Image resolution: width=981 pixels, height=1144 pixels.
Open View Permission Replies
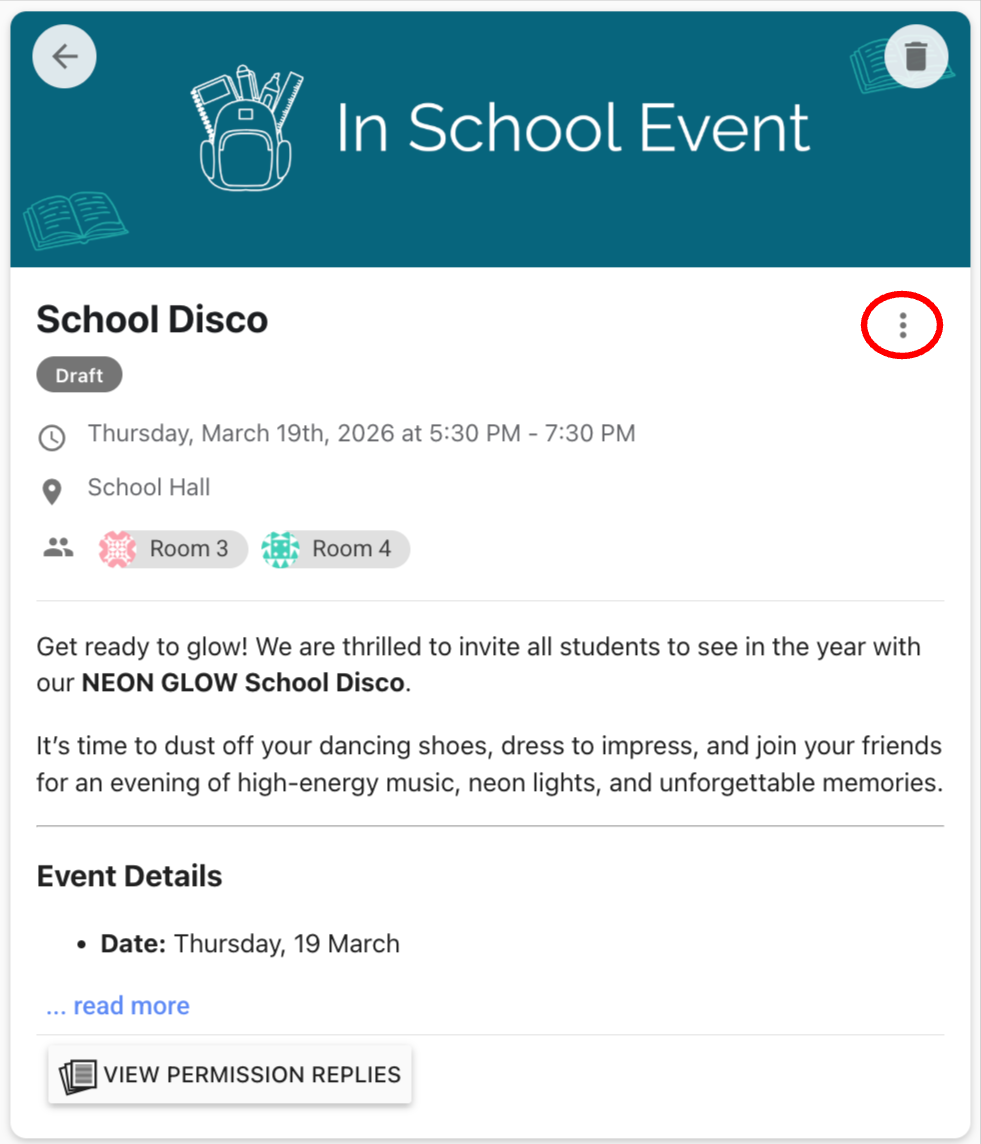(251, 1075)
